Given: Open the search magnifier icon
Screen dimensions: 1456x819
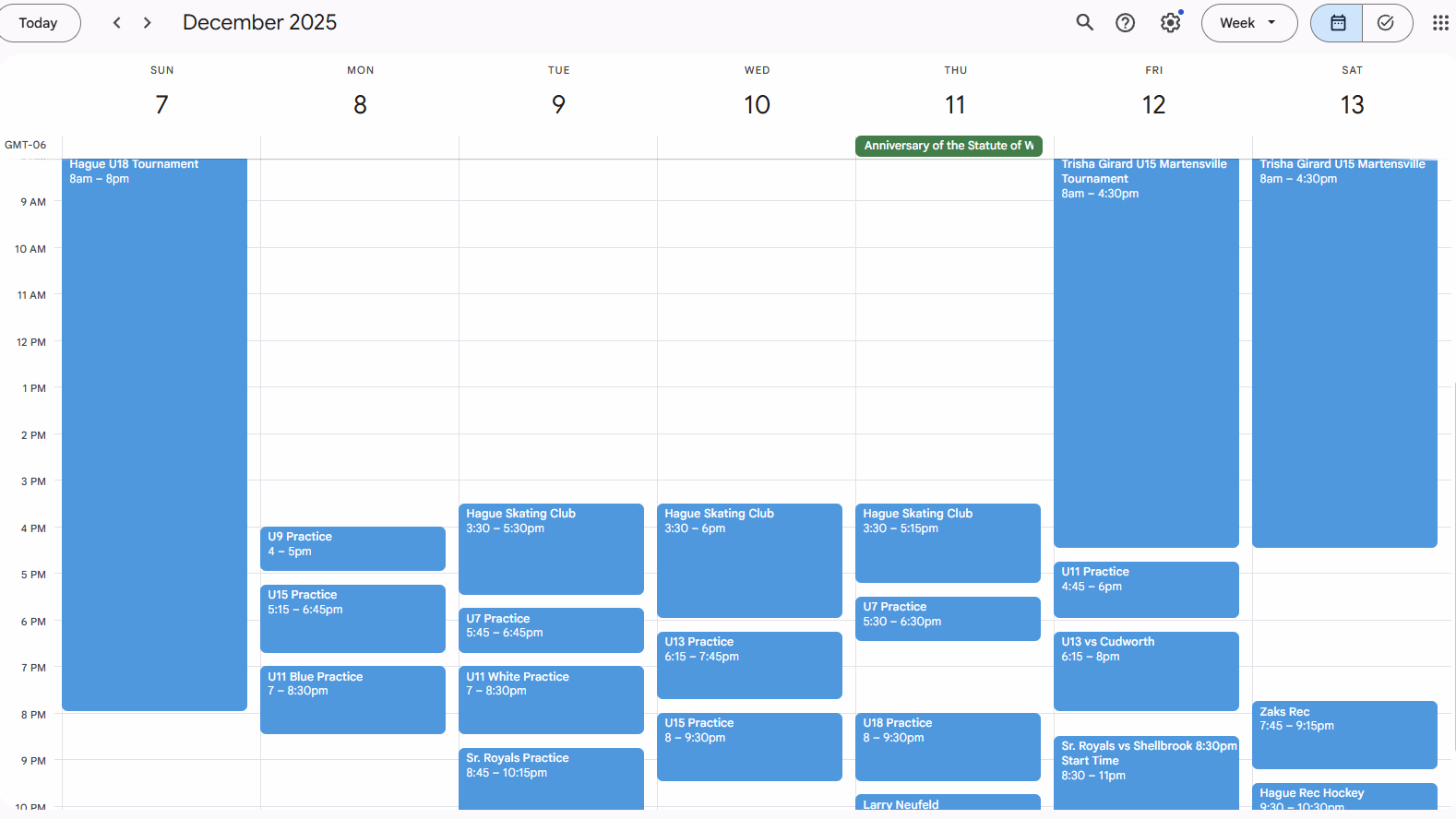Looking at the screenshot, I should (x=1084, y=23).
